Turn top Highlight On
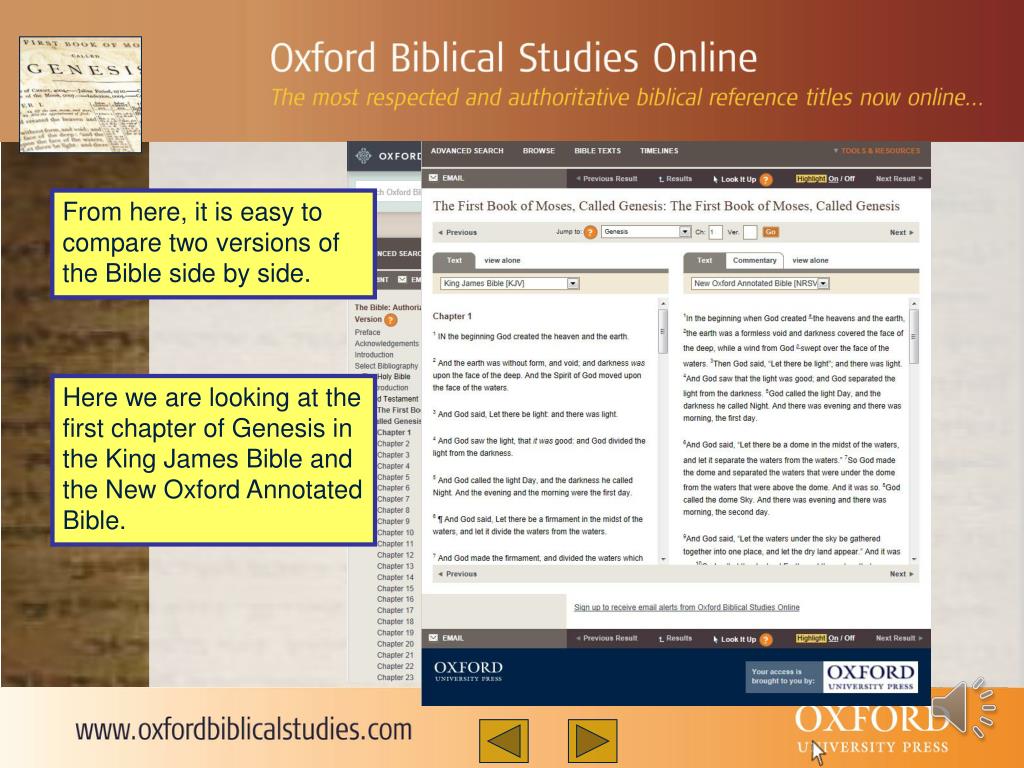 coord(833,178)
